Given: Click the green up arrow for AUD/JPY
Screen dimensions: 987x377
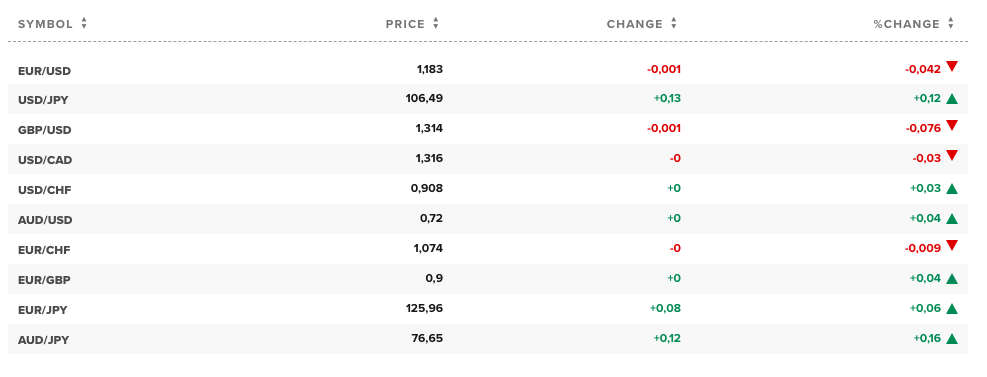Looking at the screenshot, I should click(x=952, y=339).
